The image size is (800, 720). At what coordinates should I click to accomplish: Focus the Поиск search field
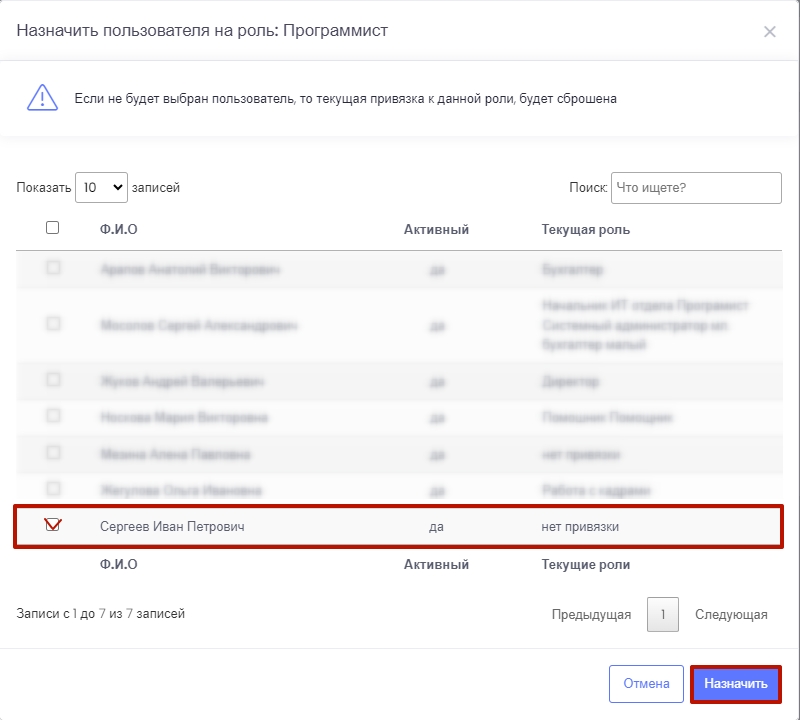(695, 187)
